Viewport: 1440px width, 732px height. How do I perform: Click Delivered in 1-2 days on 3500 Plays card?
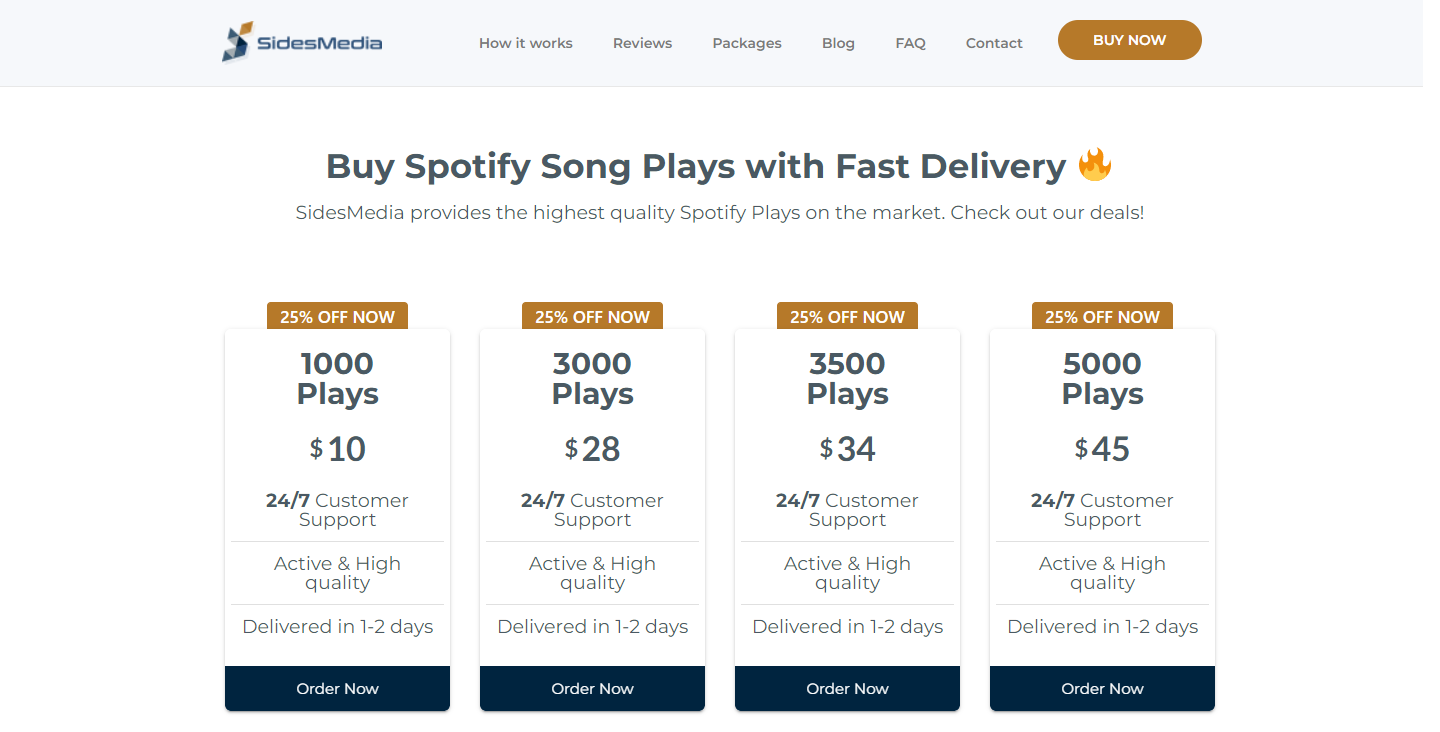click(847, 626)
